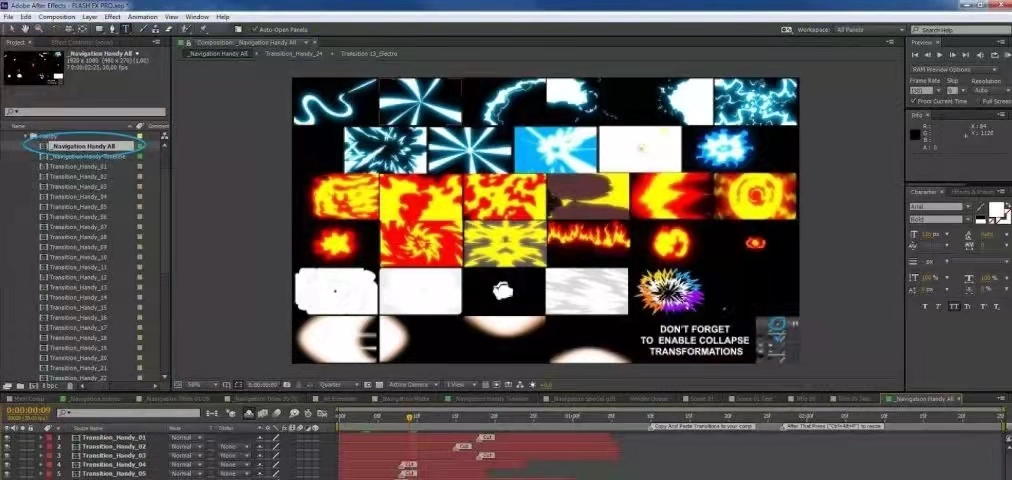Click the Brainstorm icon in timeline
The height and width of the screenshot is (480, 1012).
click(x=294, y=413)
